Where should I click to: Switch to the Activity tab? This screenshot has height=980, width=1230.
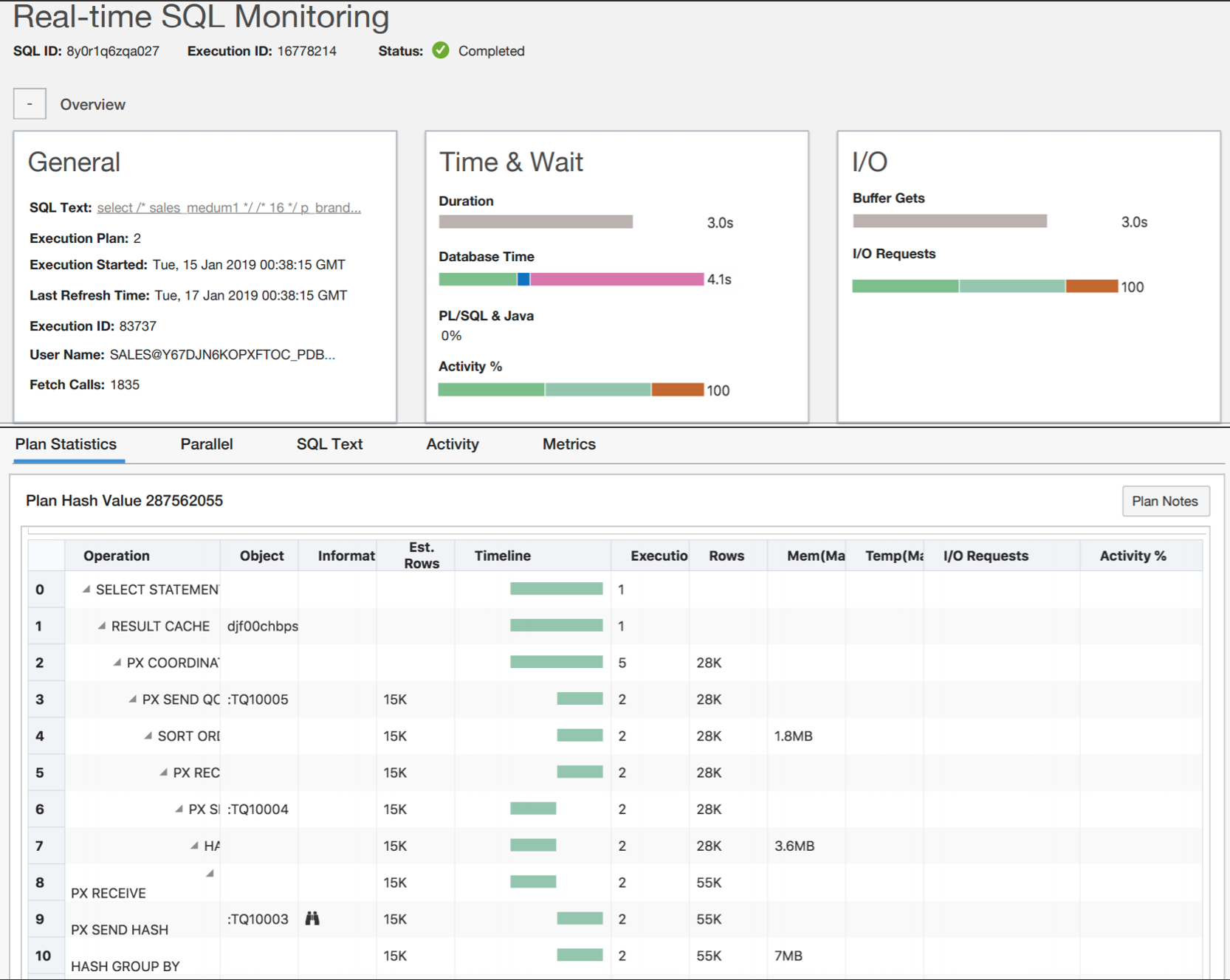(452, 444)
